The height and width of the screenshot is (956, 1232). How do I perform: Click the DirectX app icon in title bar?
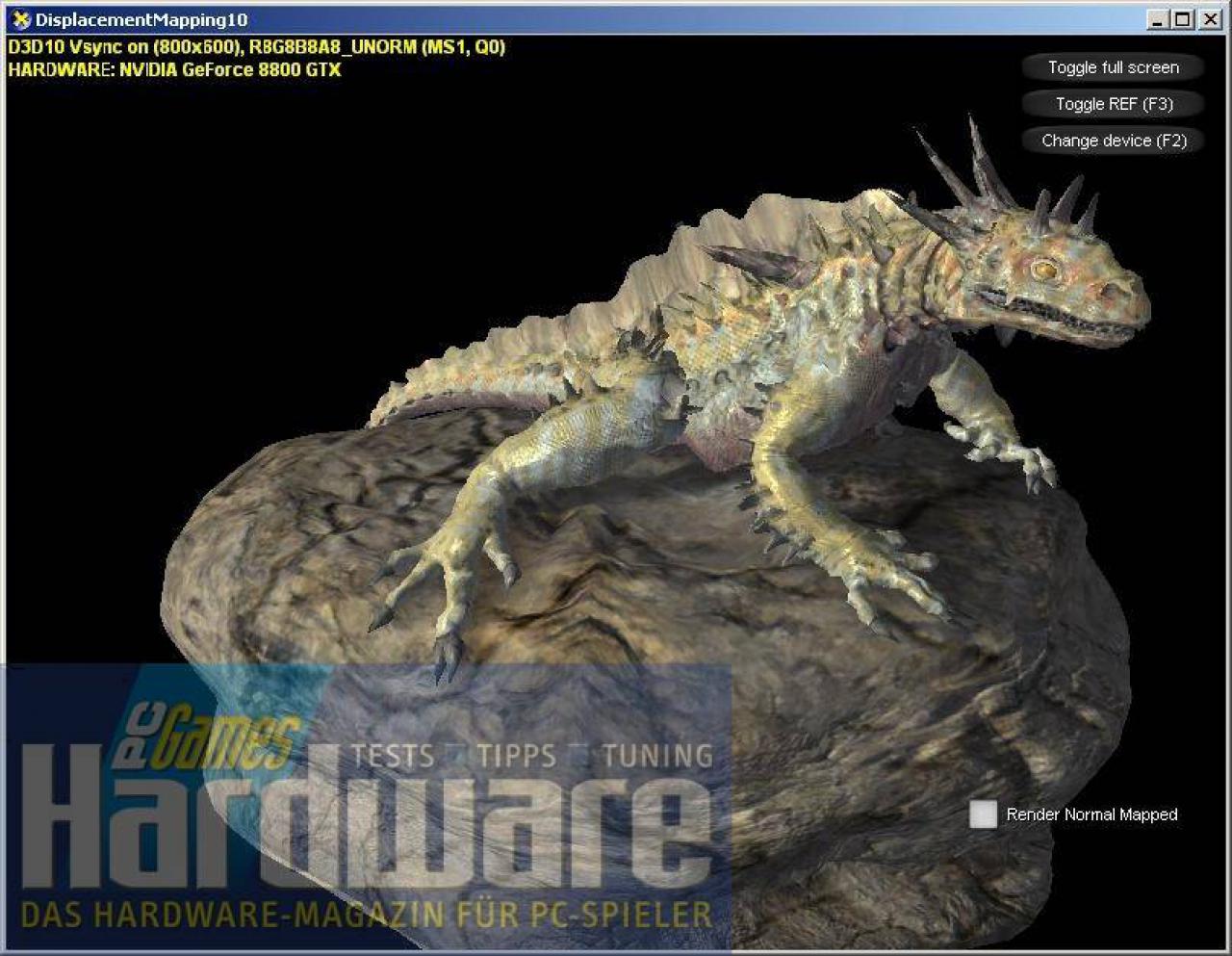tap(20, 19)
